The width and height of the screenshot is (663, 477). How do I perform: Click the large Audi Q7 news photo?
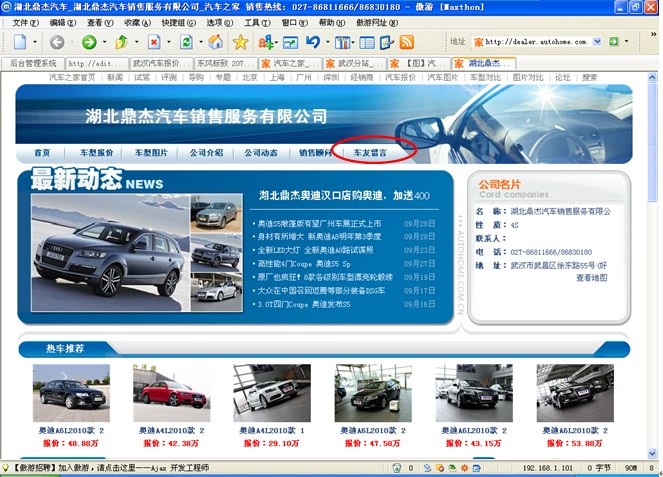[111, 253]
